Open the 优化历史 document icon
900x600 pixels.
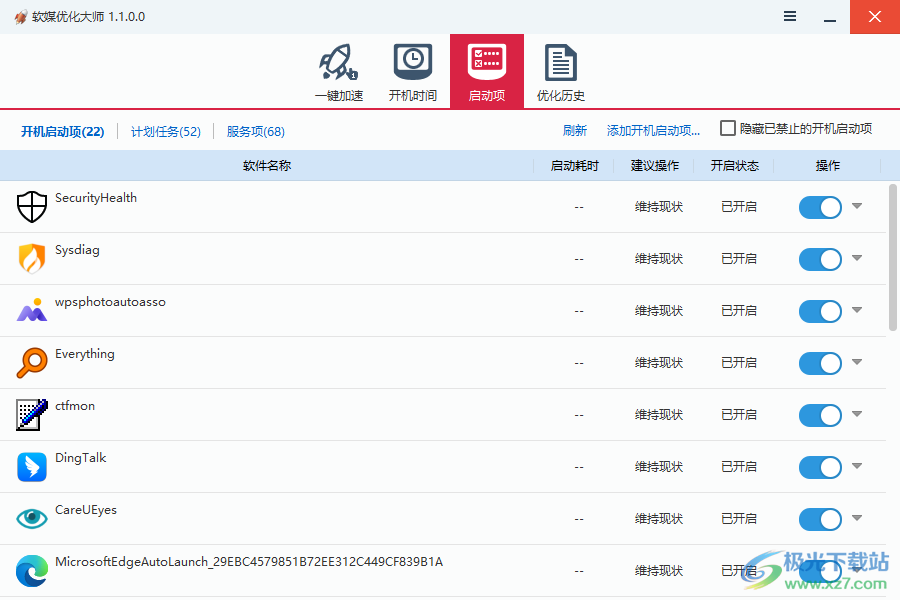(560, 62)
